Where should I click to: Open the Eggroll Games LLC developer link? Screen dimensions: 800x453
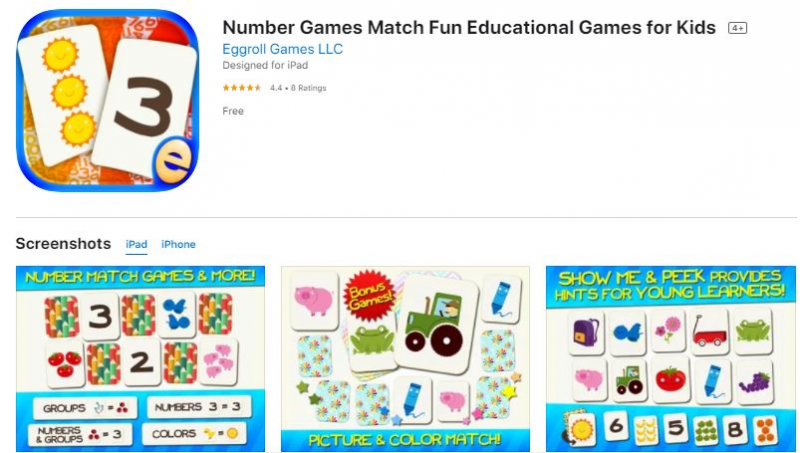coord(282,49)
